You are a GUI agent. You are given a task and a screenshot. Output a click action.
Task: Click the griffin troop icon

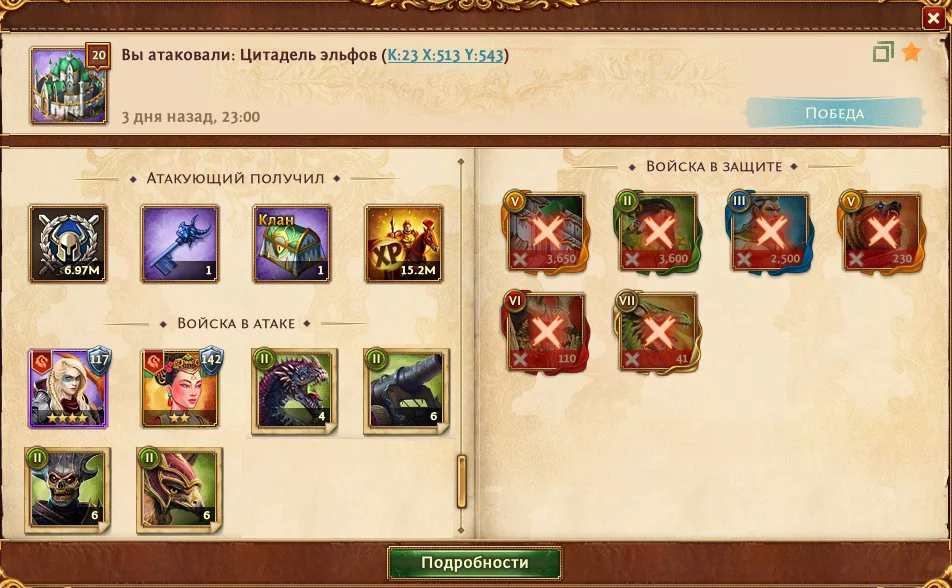pyautogui.click(x=179, y=491)
